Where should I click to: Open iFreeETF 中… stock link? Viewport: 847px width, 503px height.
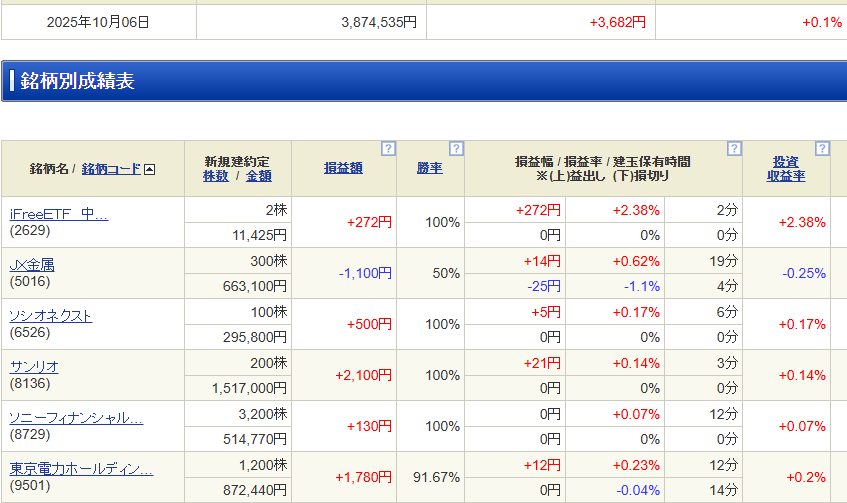(x=58, y=214)
